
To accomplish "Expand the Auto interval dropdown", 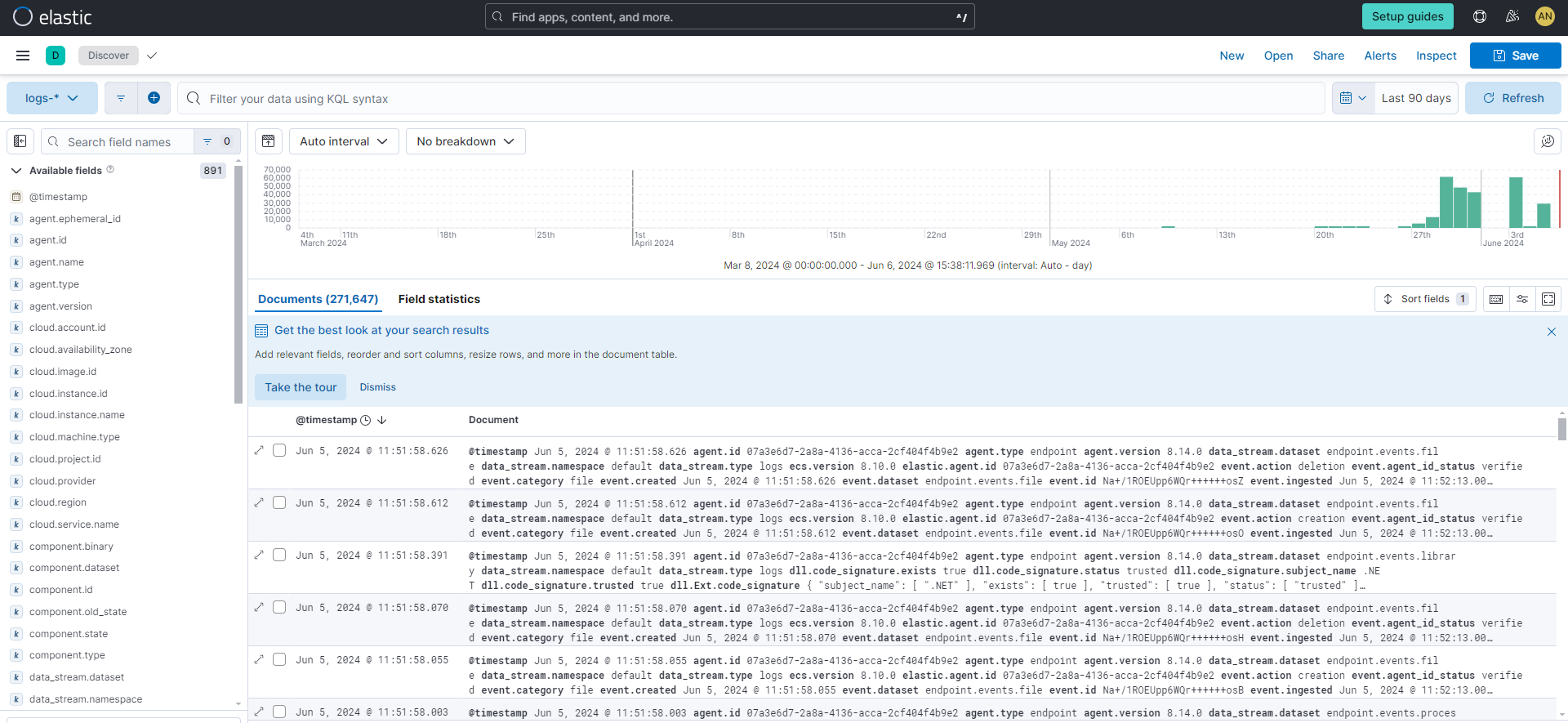I will tap(343, 141).
